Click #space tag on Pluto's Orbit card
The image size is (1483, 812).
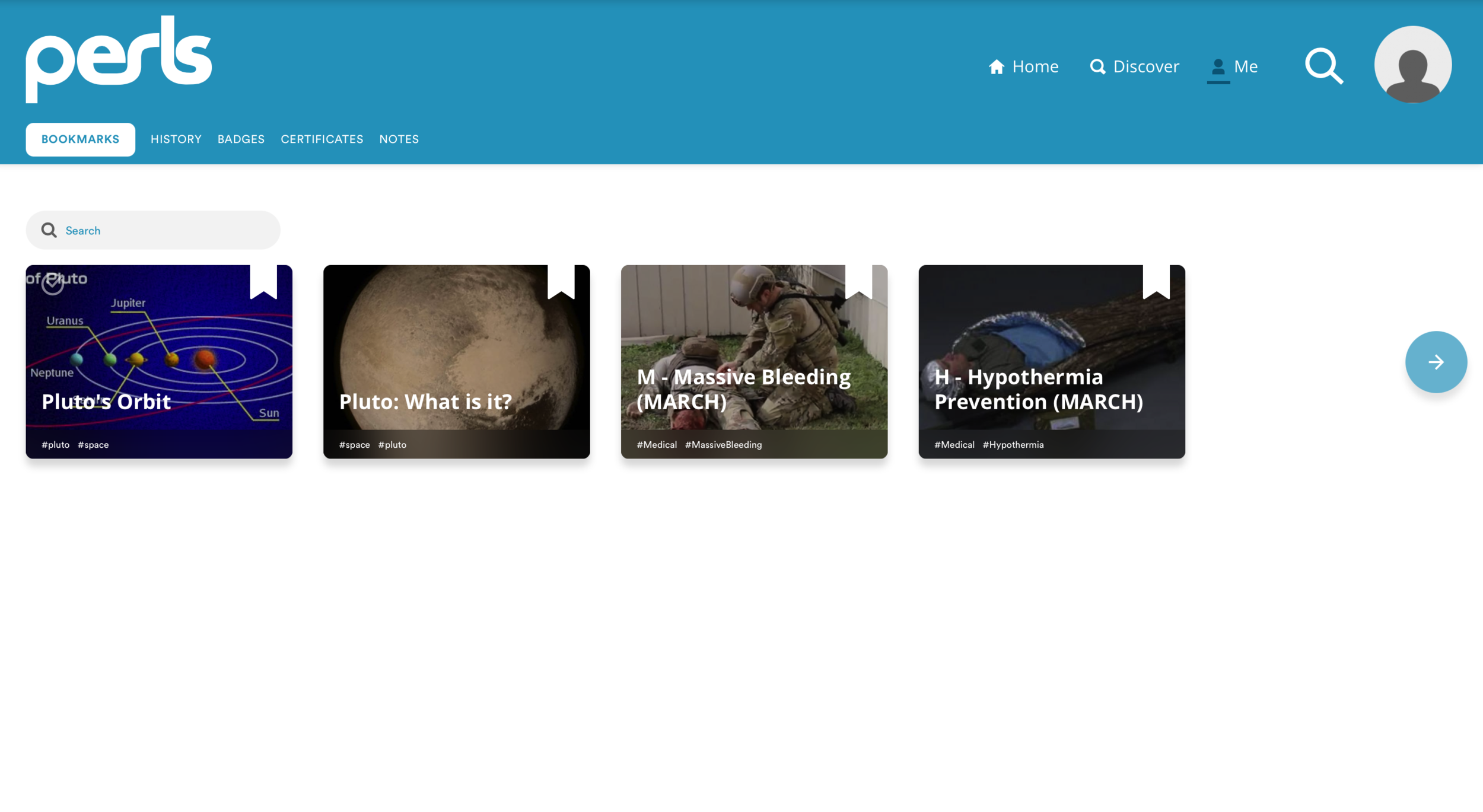(93, 445)
